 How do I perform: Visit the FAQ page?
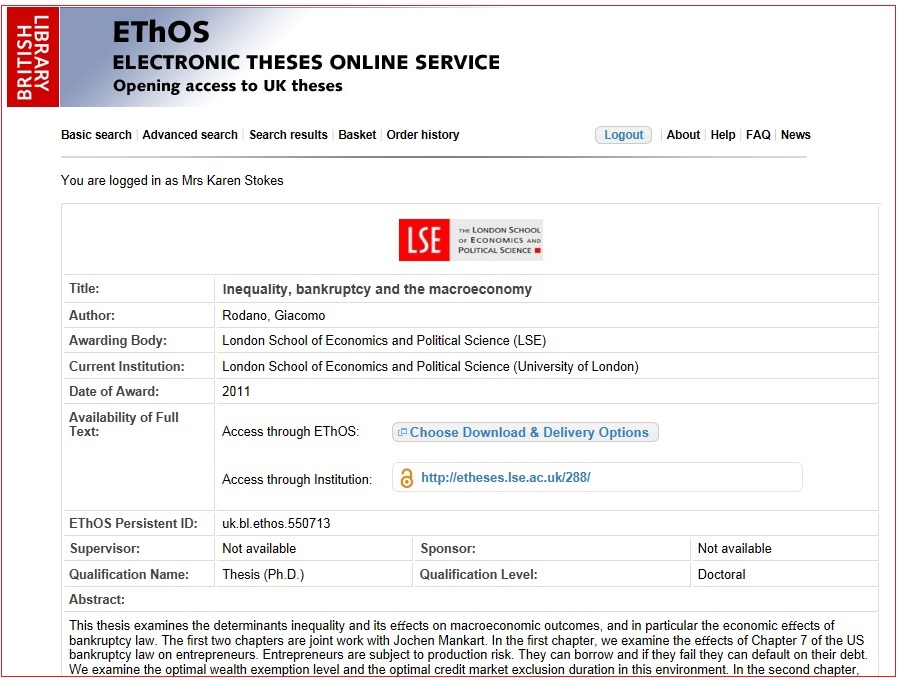tap(758, 135)
